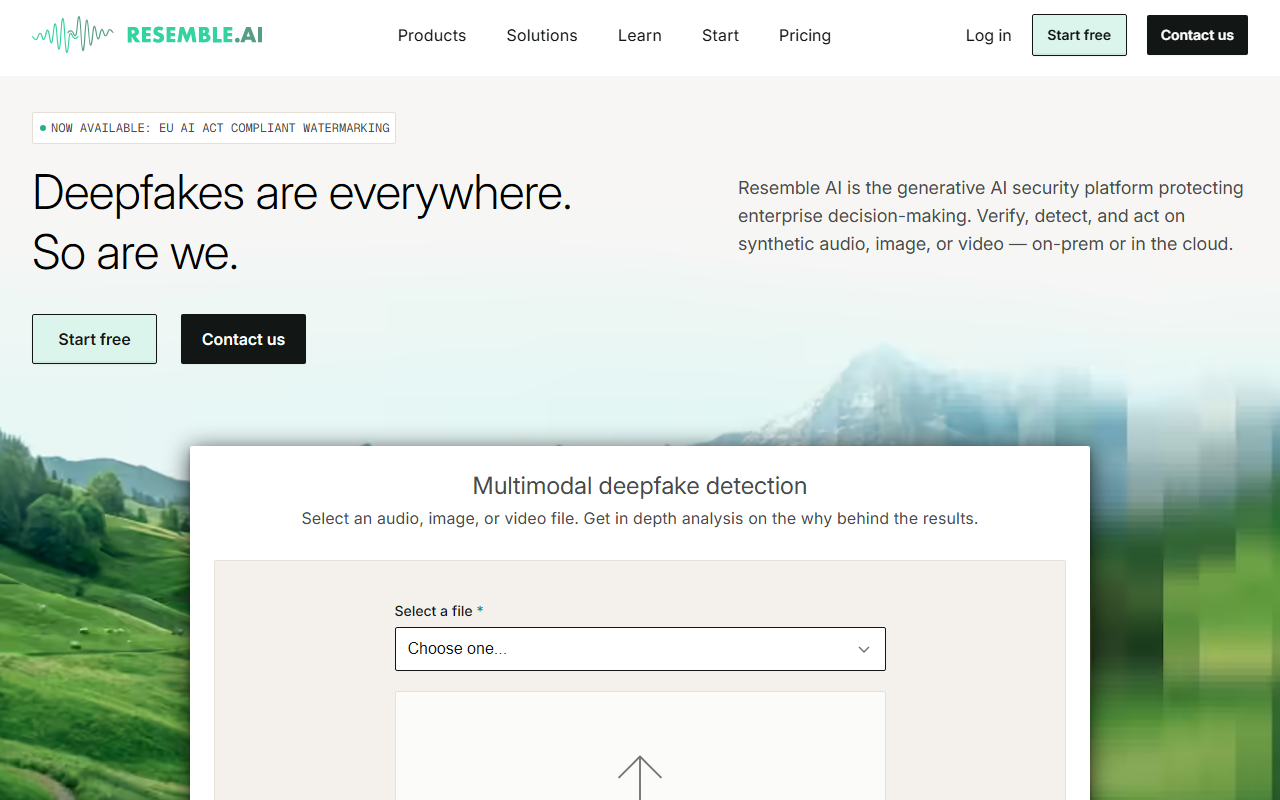Go to the Pricing page

[x=805, y=35]
